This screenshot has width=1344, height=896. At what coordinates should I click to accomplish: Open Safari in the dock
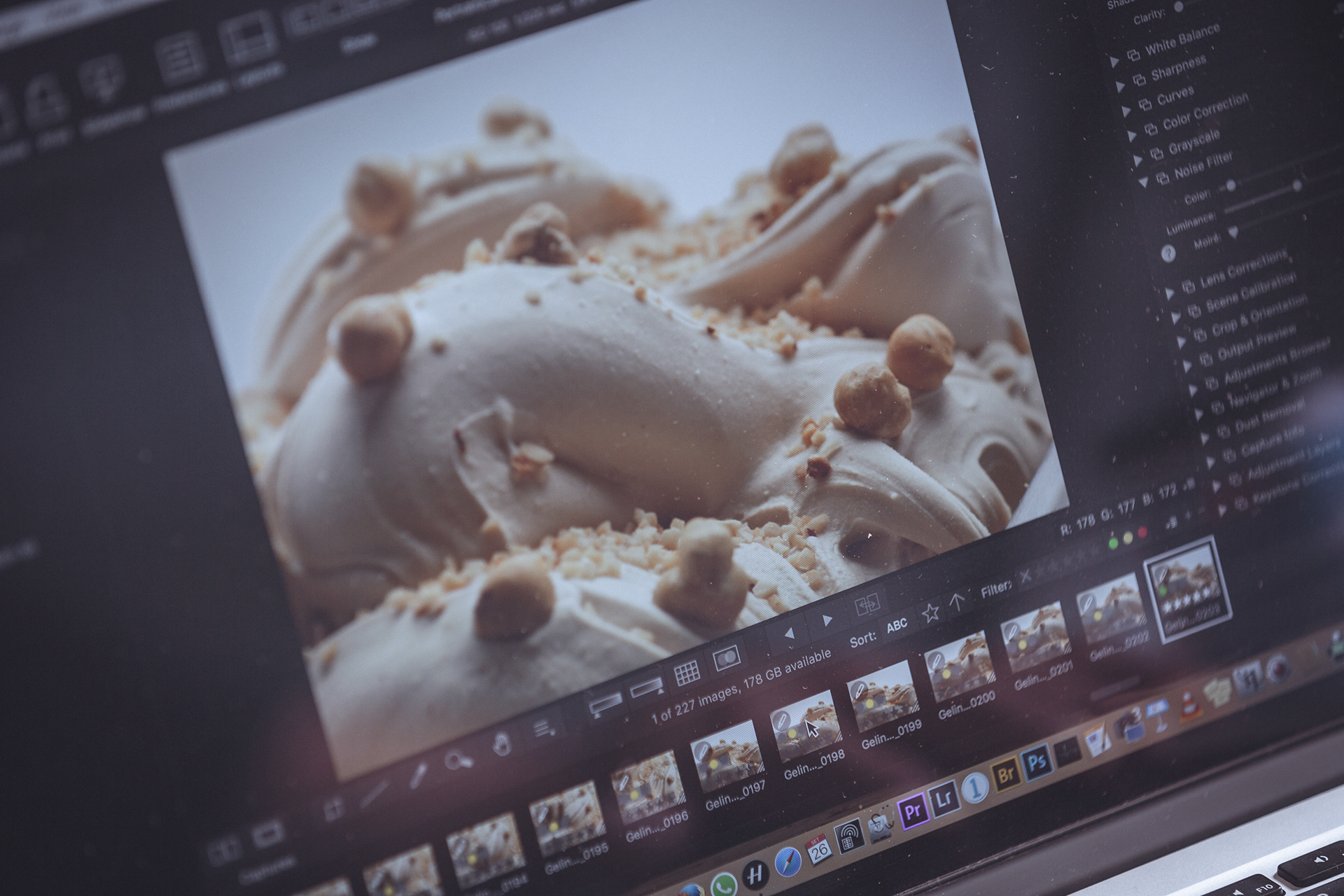tap(788, 862)
